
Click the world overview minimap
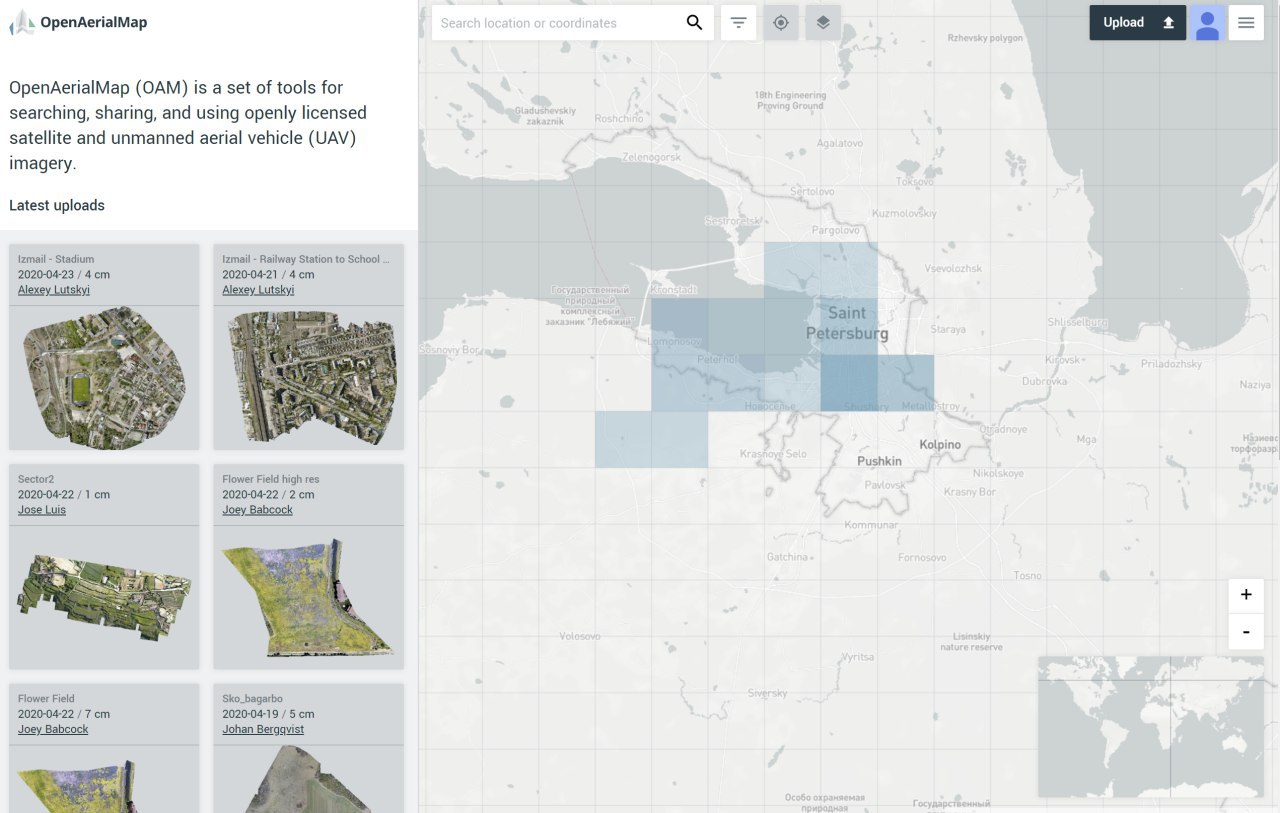click(1150, 726)
